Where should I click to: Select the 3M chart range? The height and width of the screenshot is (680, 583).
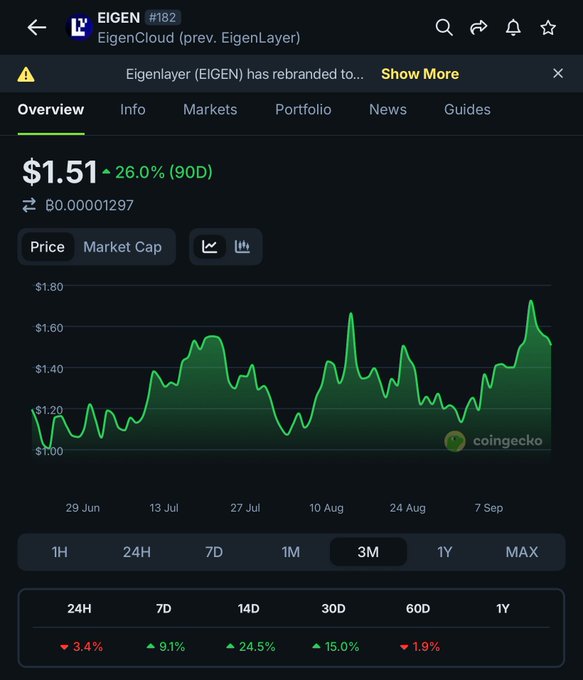pos(368,552)
